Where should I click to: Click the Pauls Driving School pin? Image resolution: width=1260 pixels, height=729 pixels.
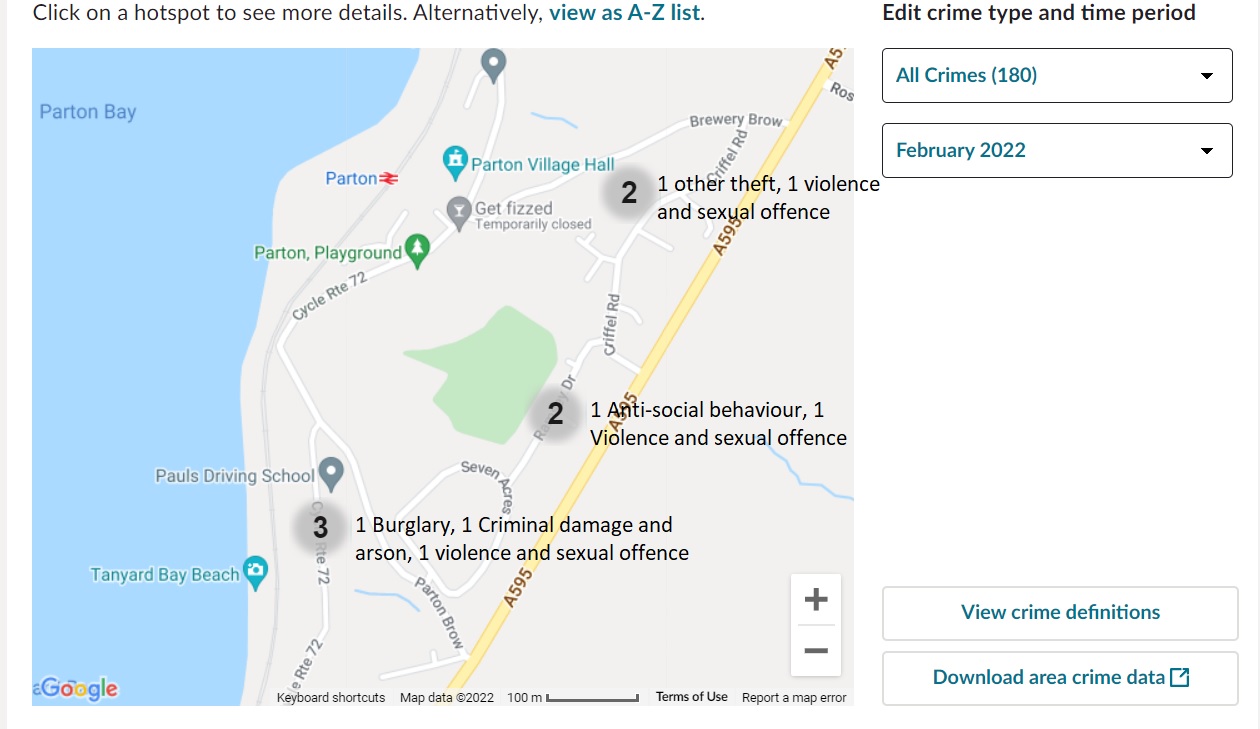pyautogui.click(x=331, y=472)
